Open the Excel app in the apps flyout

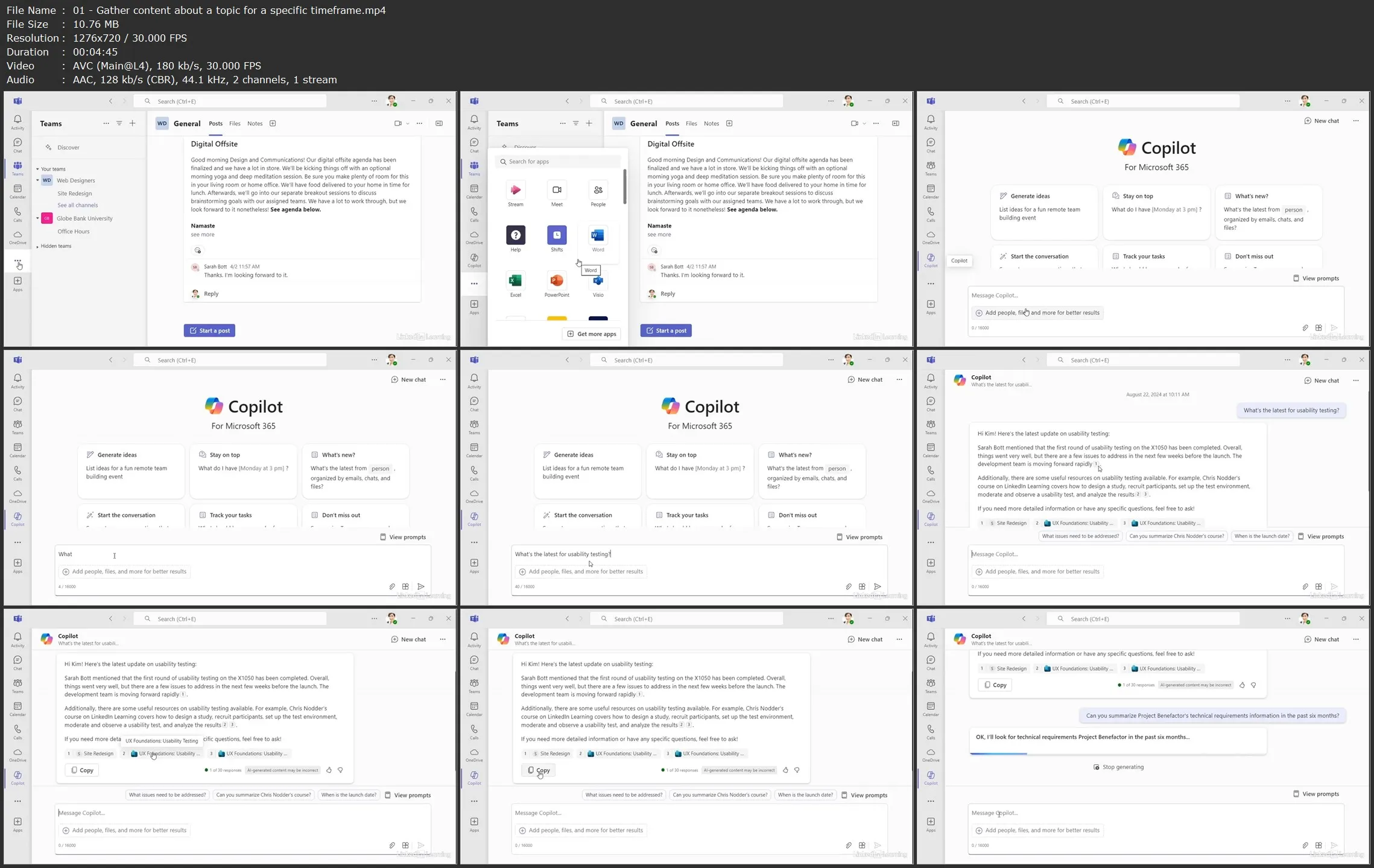515,280
